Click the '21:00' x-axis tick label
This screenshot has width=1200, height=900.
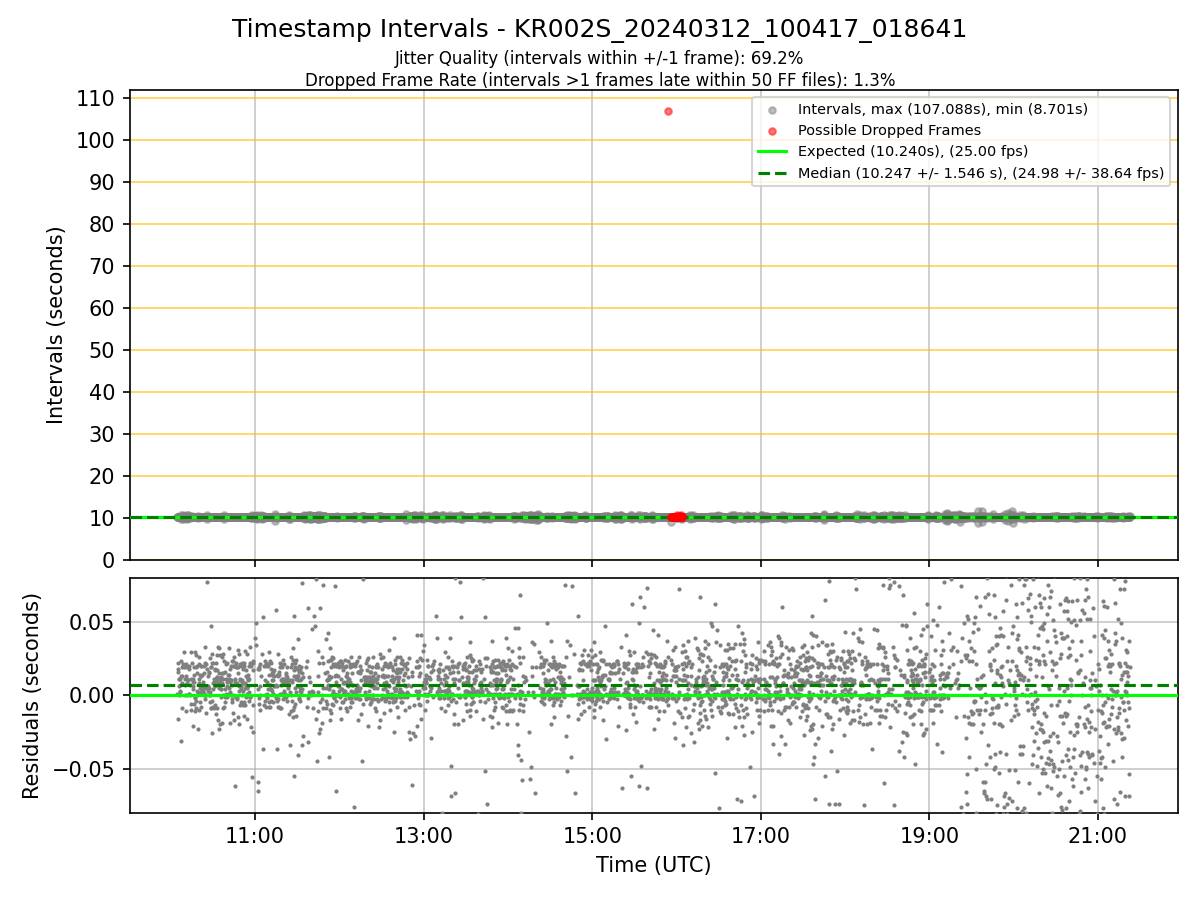tap(1098, 836)
